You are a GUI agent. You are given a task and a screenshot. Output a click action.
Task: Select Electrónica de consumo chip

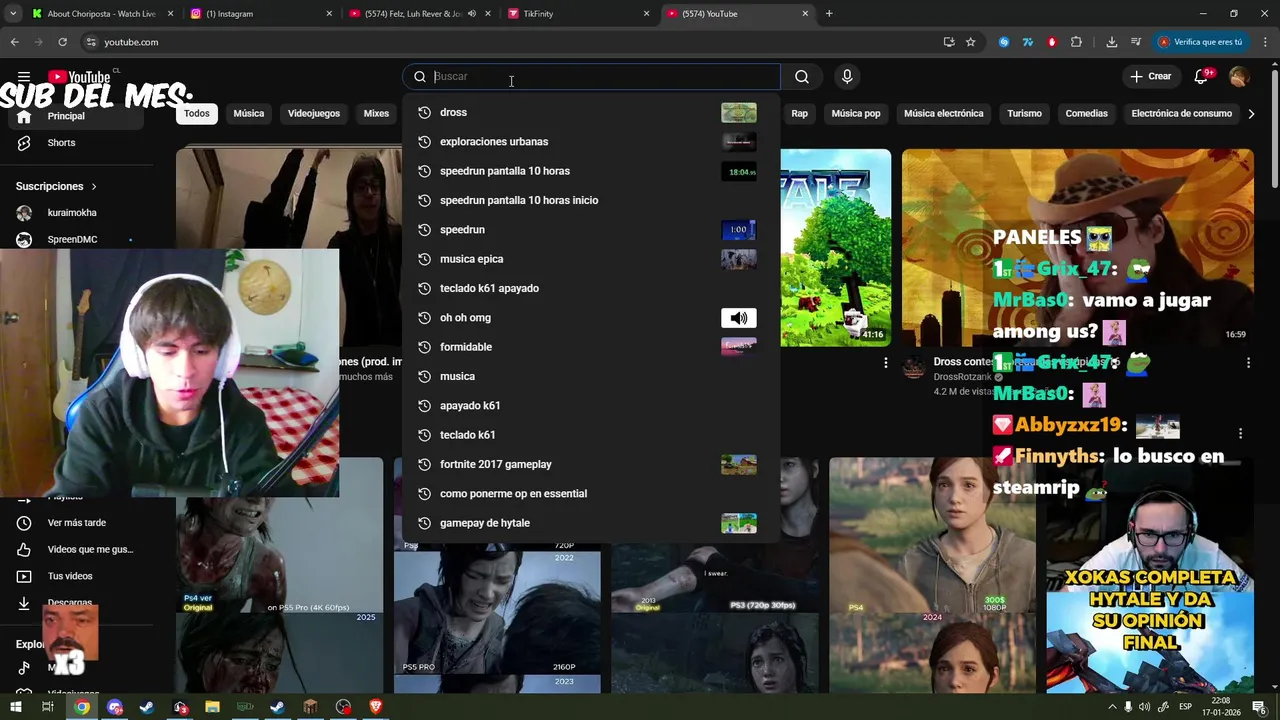pos(1181,114)
